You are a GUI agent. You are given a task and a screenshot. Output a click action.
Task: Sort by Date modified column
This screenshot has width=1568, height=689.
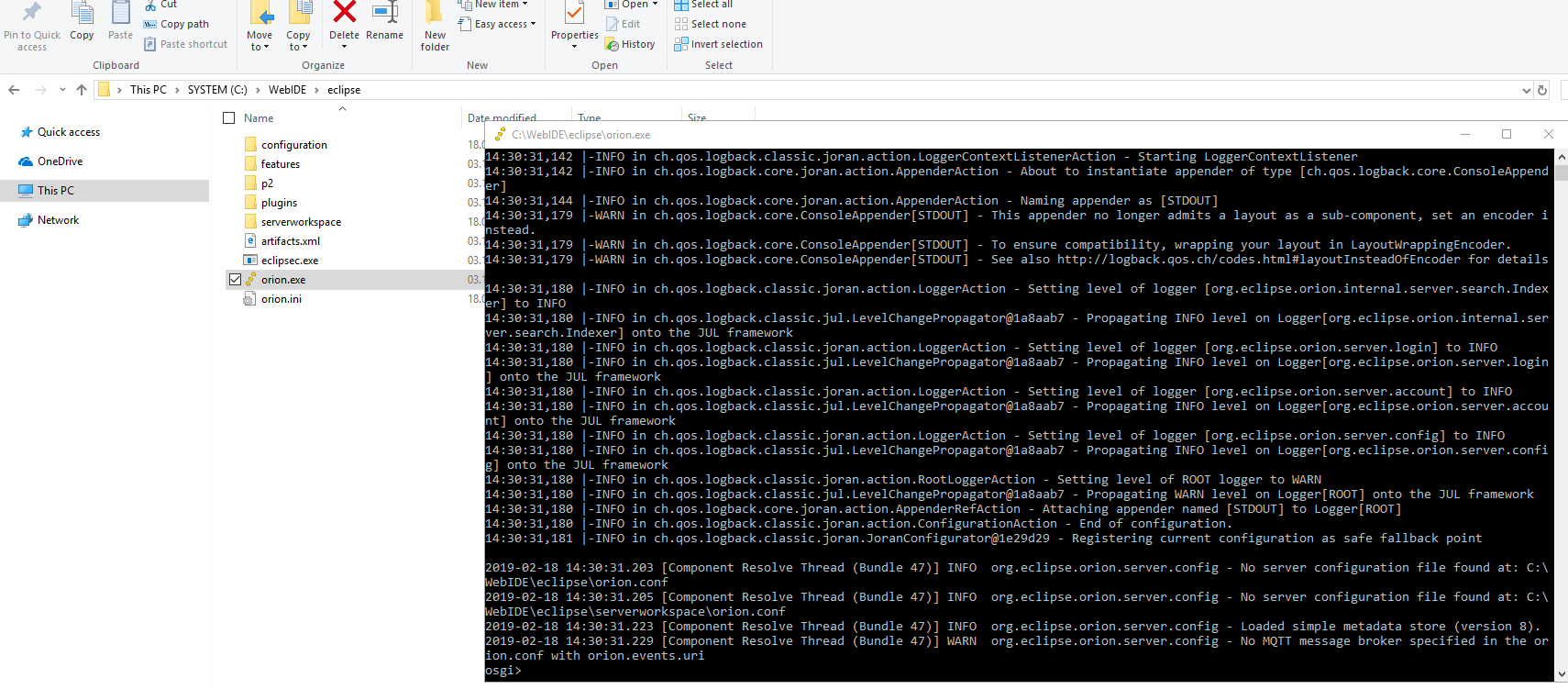click(502, 118)
